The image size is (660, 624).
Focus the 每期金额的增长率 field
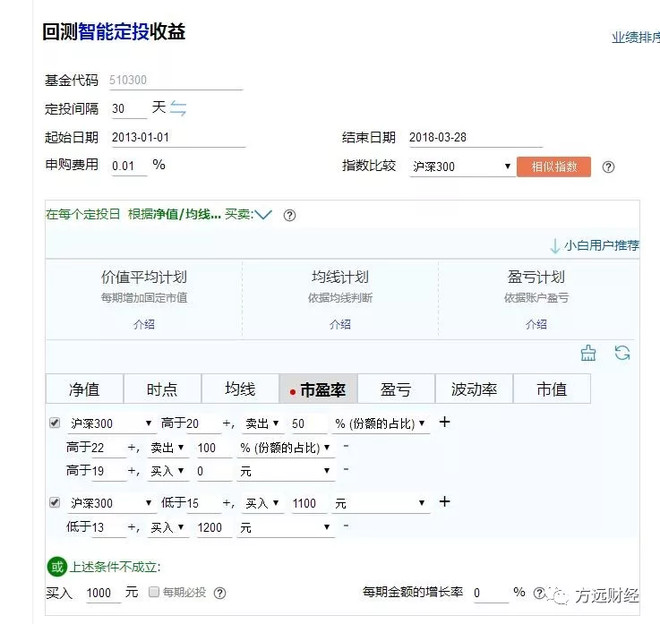(490, 593)
